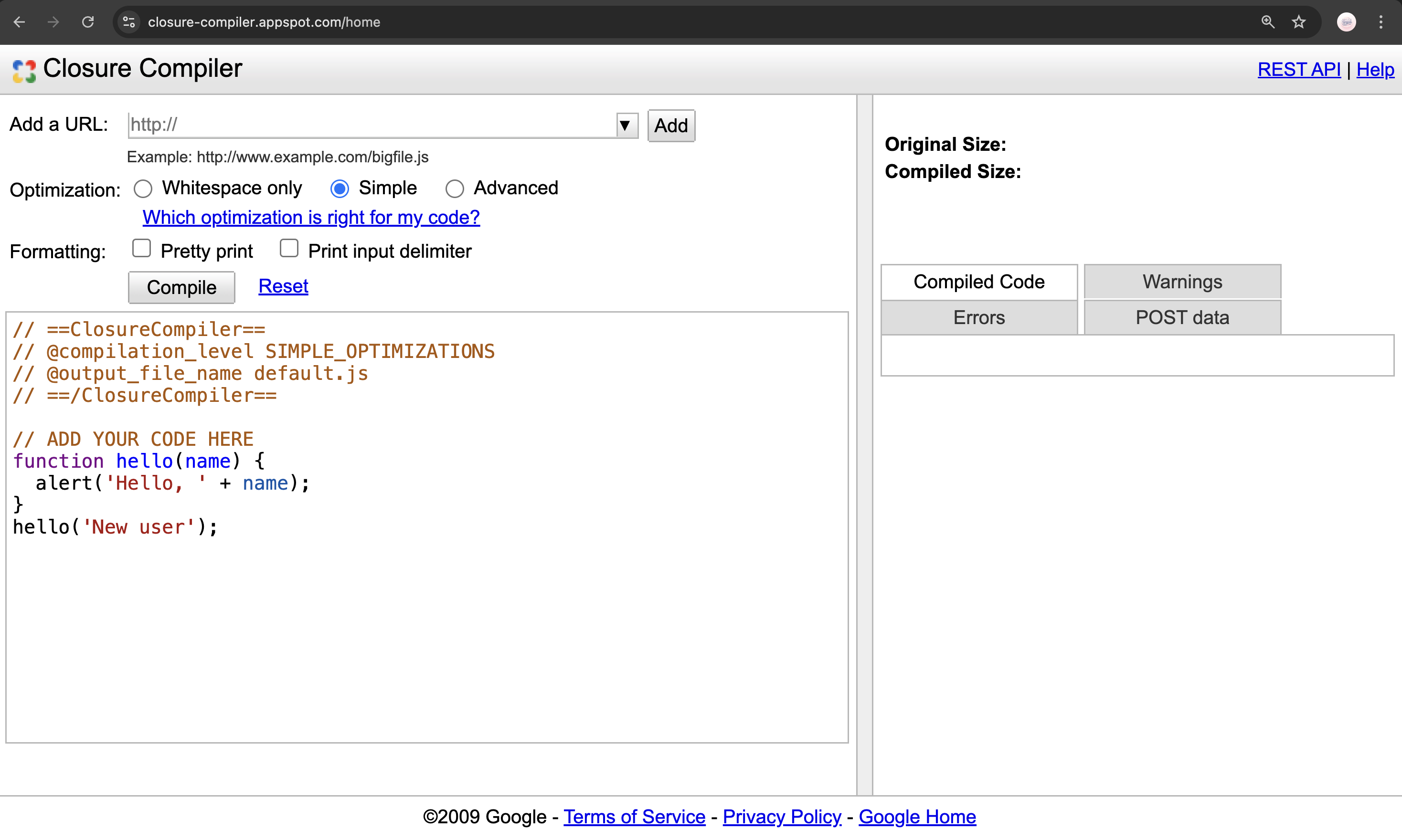Expand the URL suggestions dropdown arrow

click(x=625, y=125)
